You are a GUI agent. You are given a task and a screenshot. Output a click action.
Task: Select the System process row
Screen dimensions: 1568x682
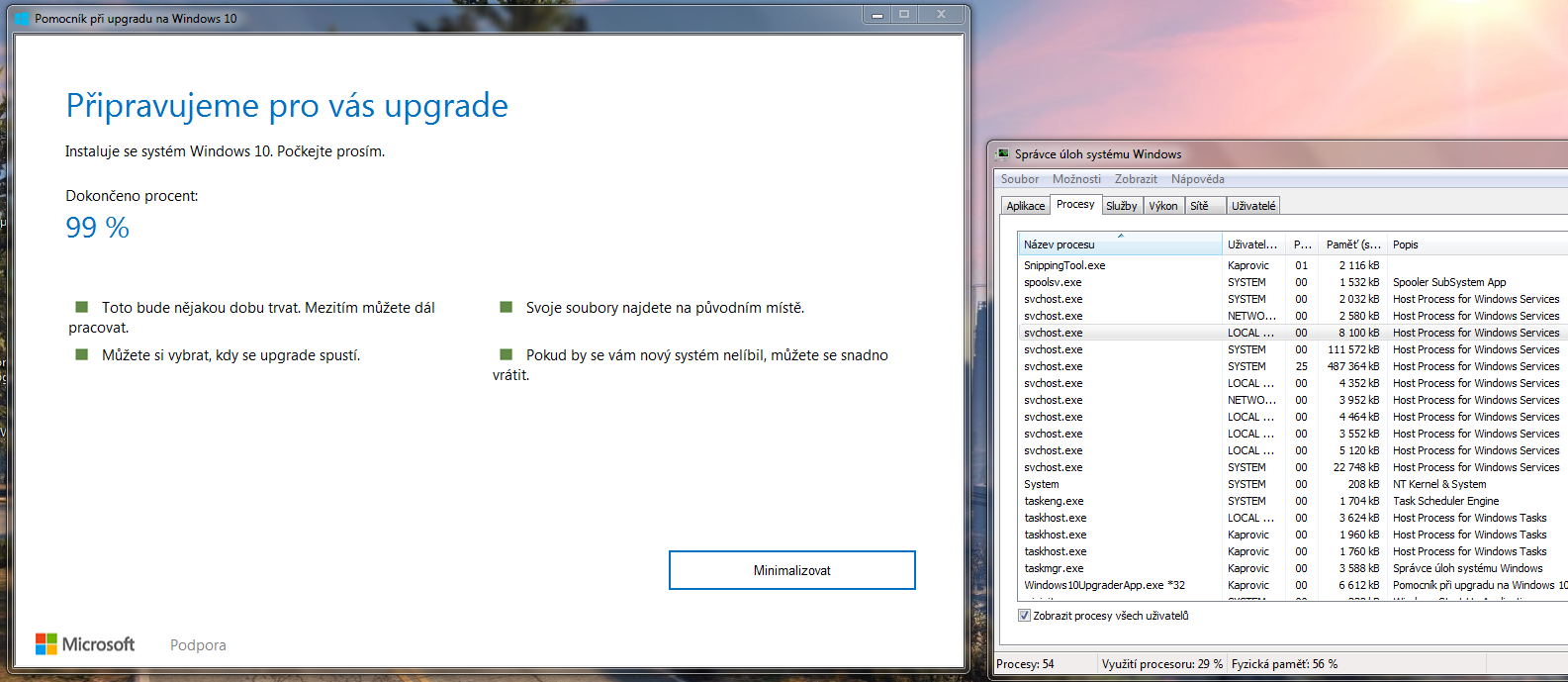[1293, 484]
